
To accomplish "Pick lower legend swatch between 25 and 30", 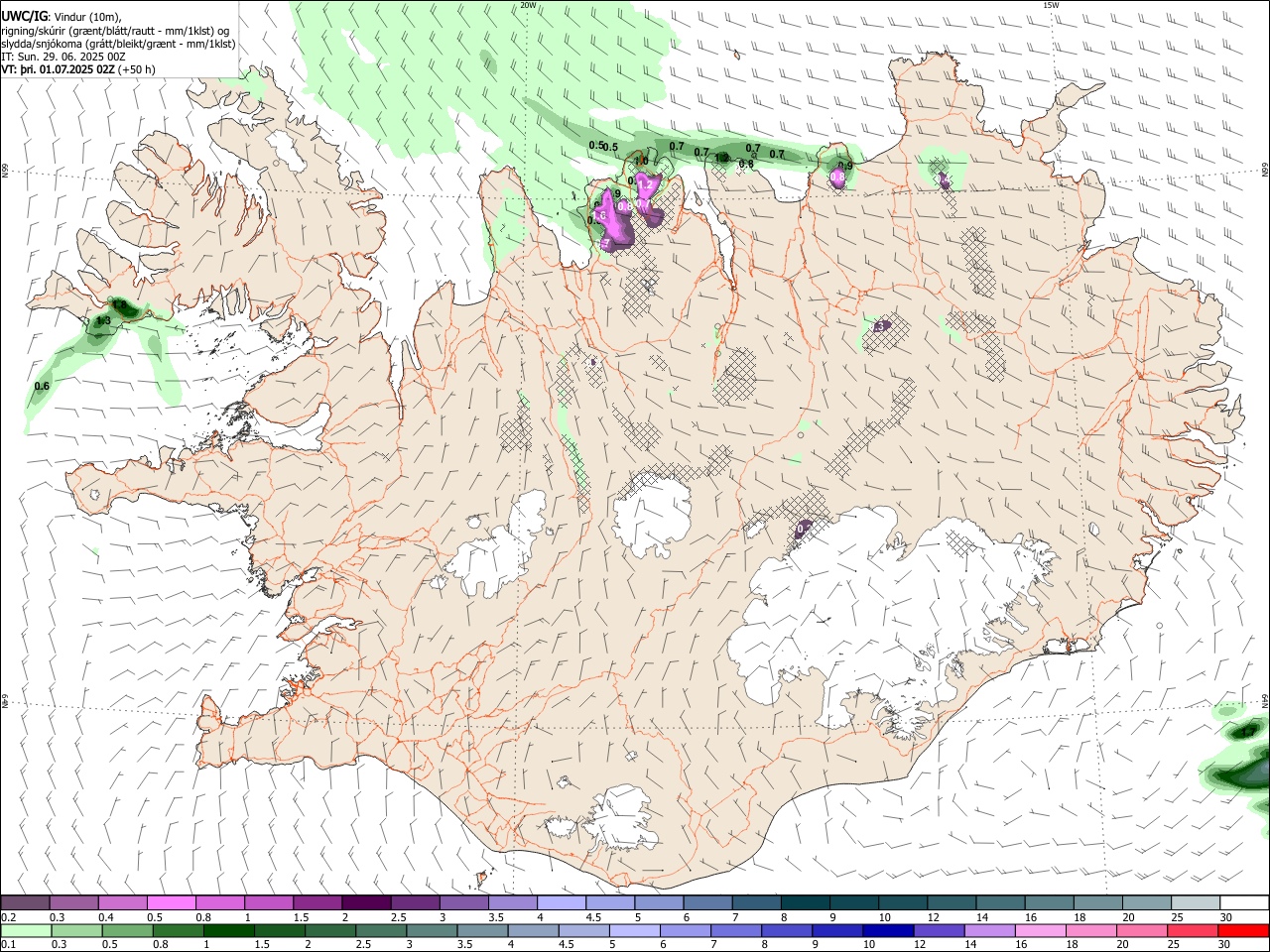I will (x=1192, y=930).
